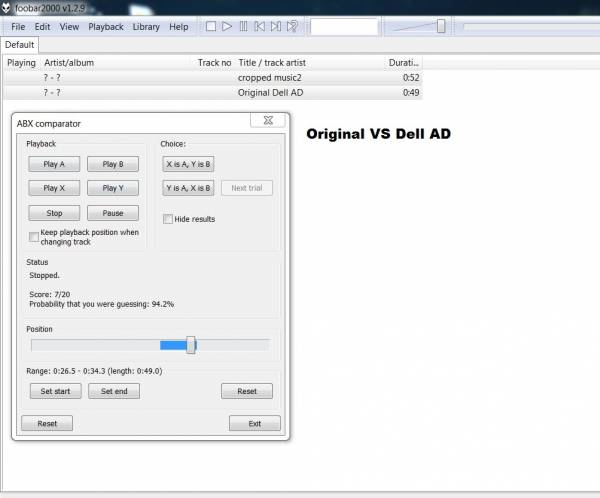Open the View menu
Screen dimensions: 600x498
[69, 27]
